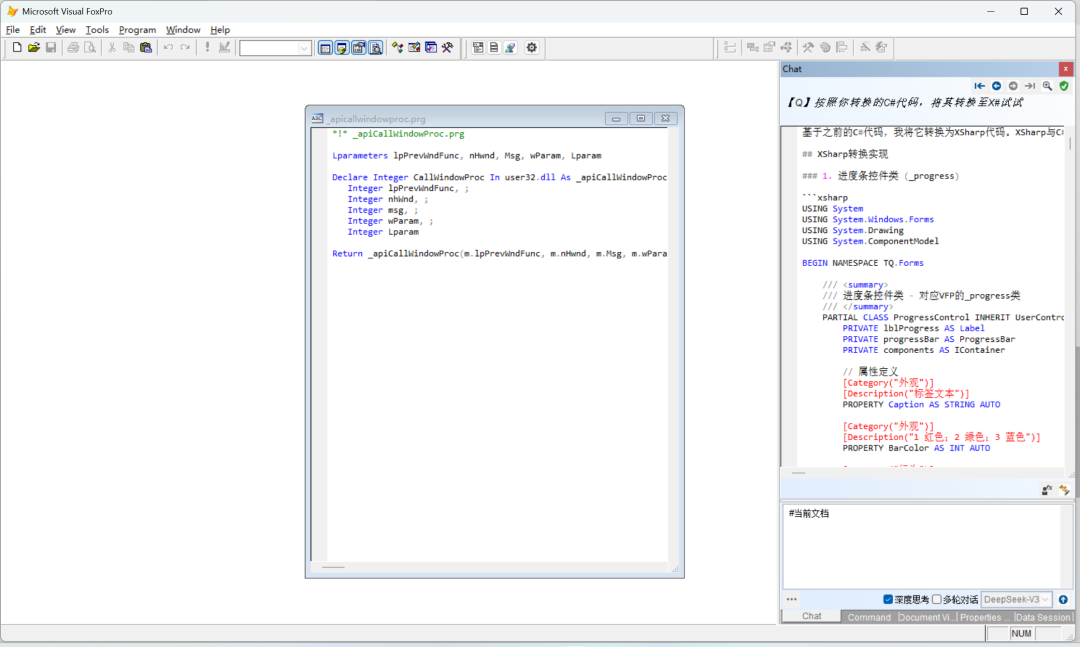1080x647 pixels.
Task: Switch to the Data Session tab
Action: click(1043, 617)
